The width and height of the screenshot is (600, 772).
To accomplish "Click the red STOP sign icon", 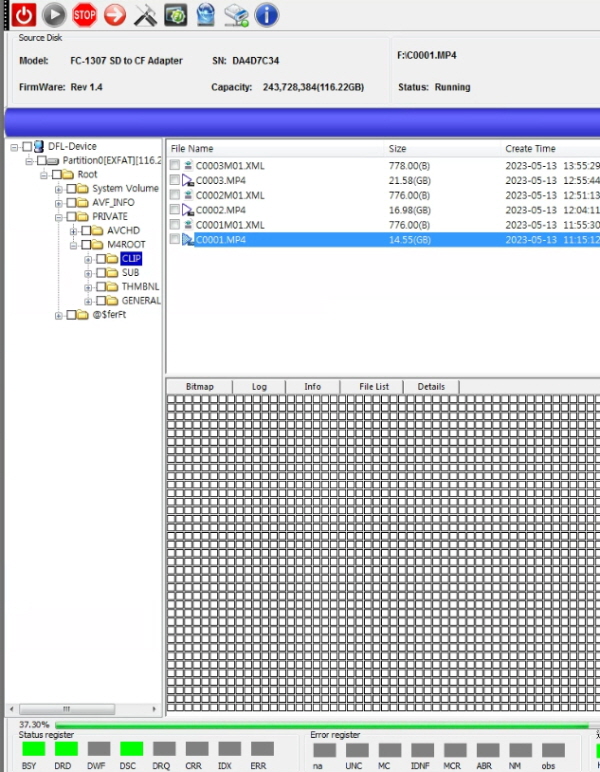I will click(x=85, y=15).
